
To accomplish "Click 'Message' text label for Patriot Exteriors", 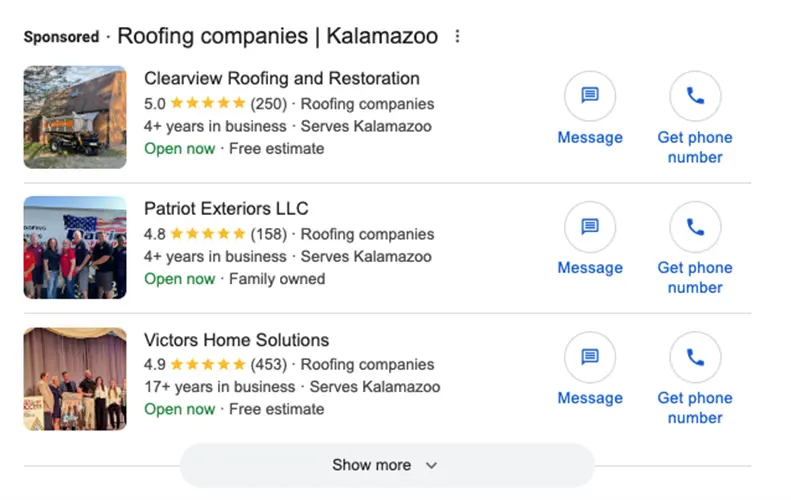I will pos(590,268).
